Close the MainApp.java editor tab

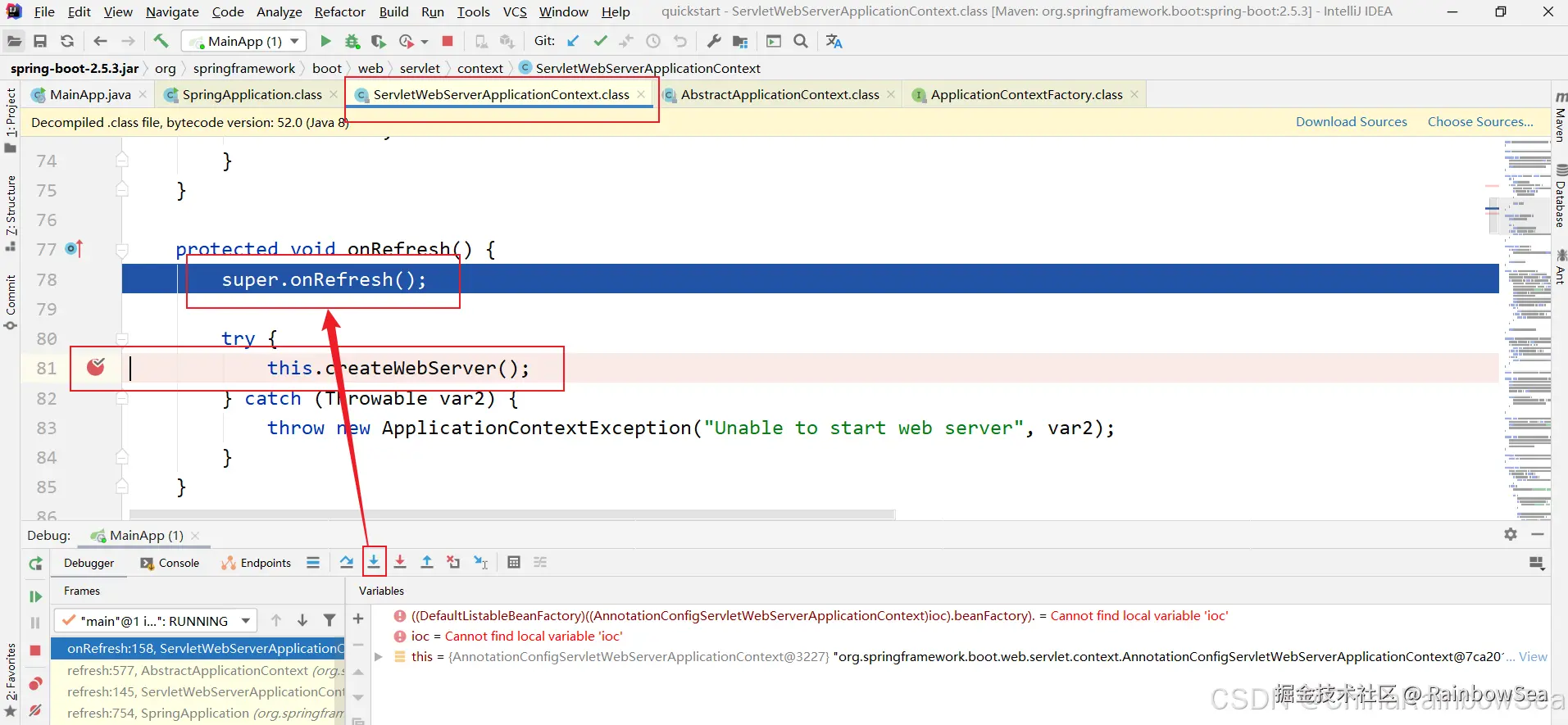click(143, 94)
